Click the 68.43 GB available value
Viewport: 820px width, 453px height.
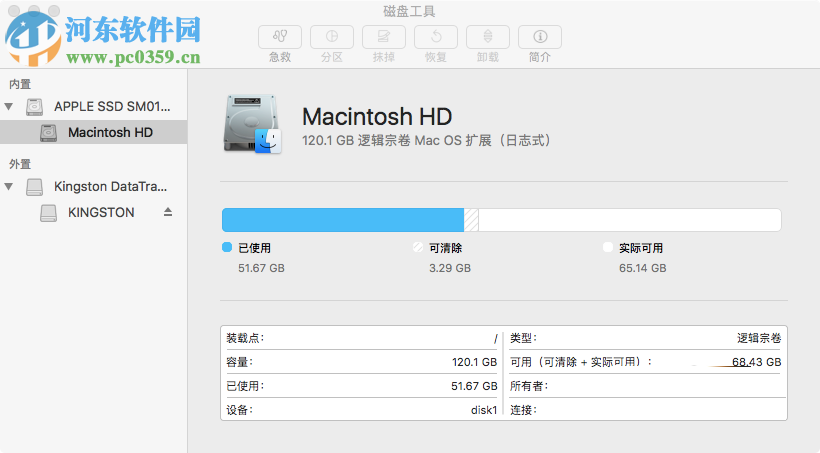pyautogui.click(x=756, y=362)
